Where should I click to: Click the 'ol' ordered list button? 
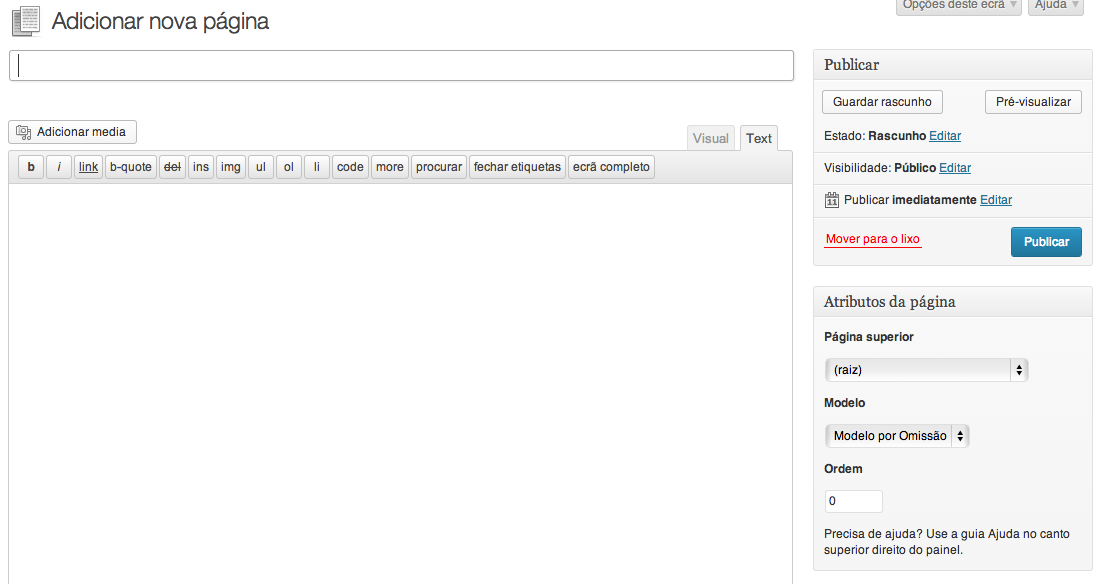[x=289, y=167]
